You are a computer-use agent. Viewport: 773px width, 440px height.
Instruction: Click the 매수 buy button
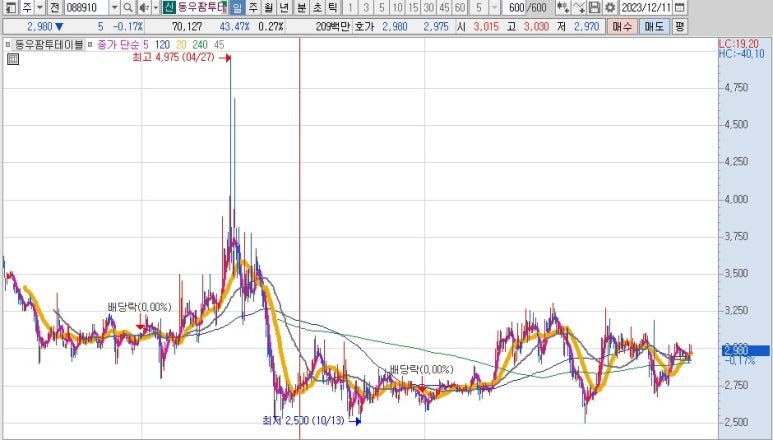click(621, 27)
